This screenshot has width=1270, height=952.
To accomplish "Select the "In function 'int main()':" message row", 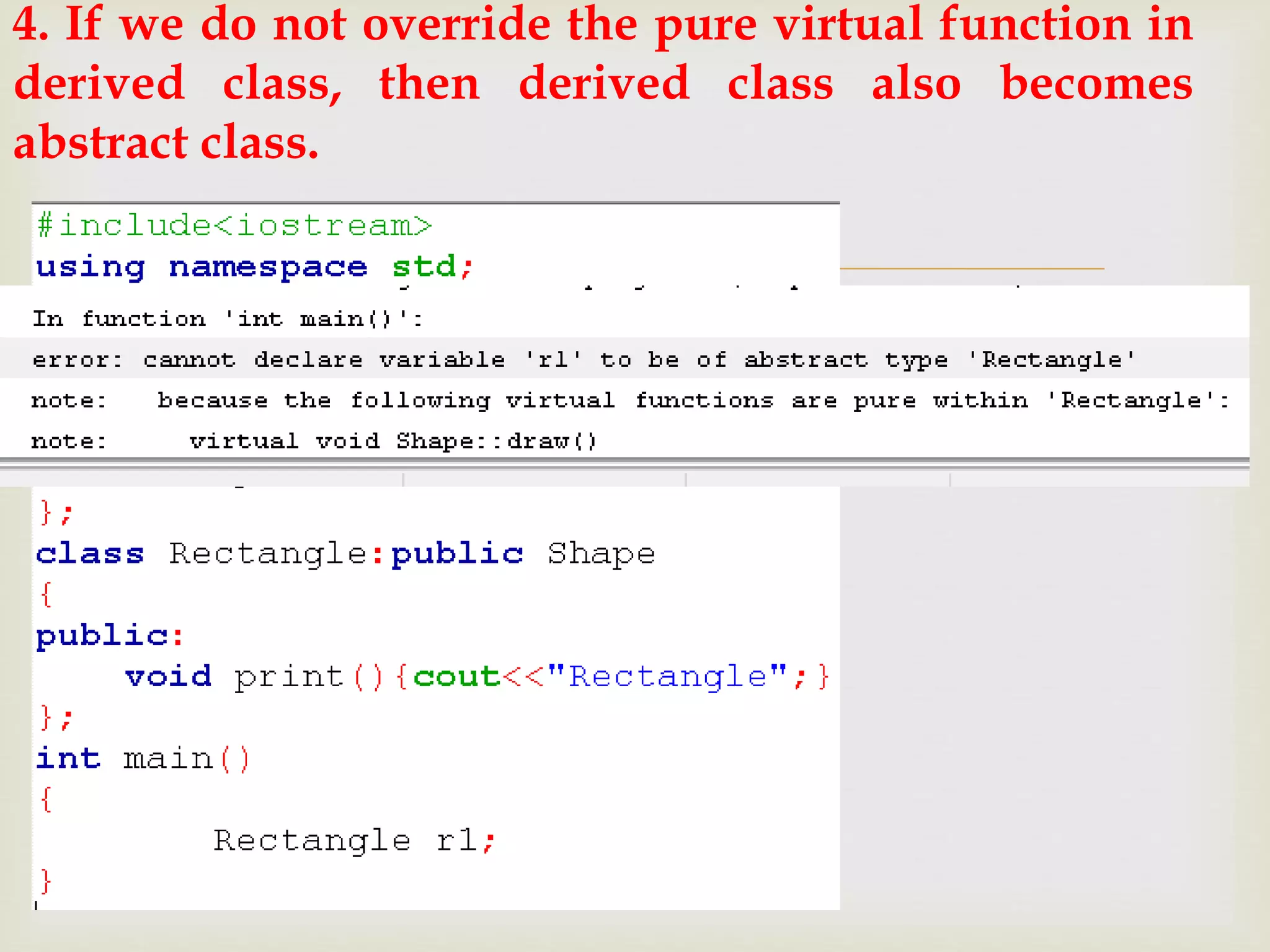I will [228, 319].
